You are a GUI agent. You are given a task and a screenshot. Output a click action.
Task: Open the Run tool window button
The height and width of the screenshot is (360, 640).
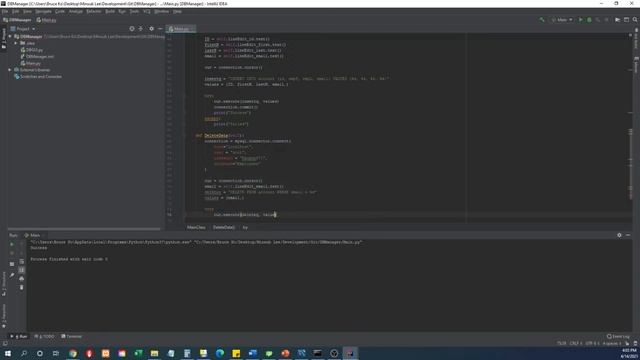(19, 336)
